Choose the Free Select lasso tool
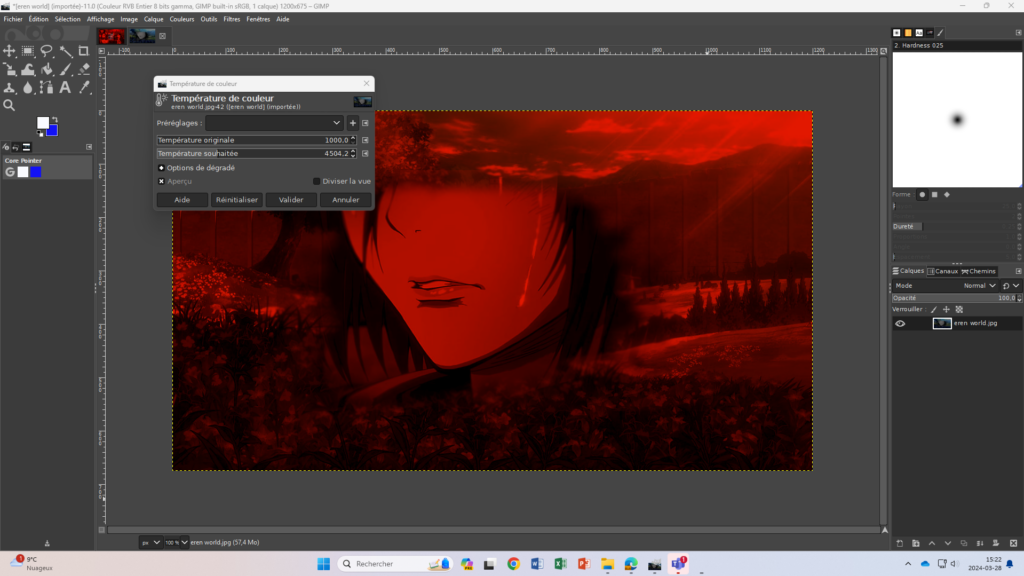The height and width of the screenshot is (576, 1024). (x=47, y=51)
